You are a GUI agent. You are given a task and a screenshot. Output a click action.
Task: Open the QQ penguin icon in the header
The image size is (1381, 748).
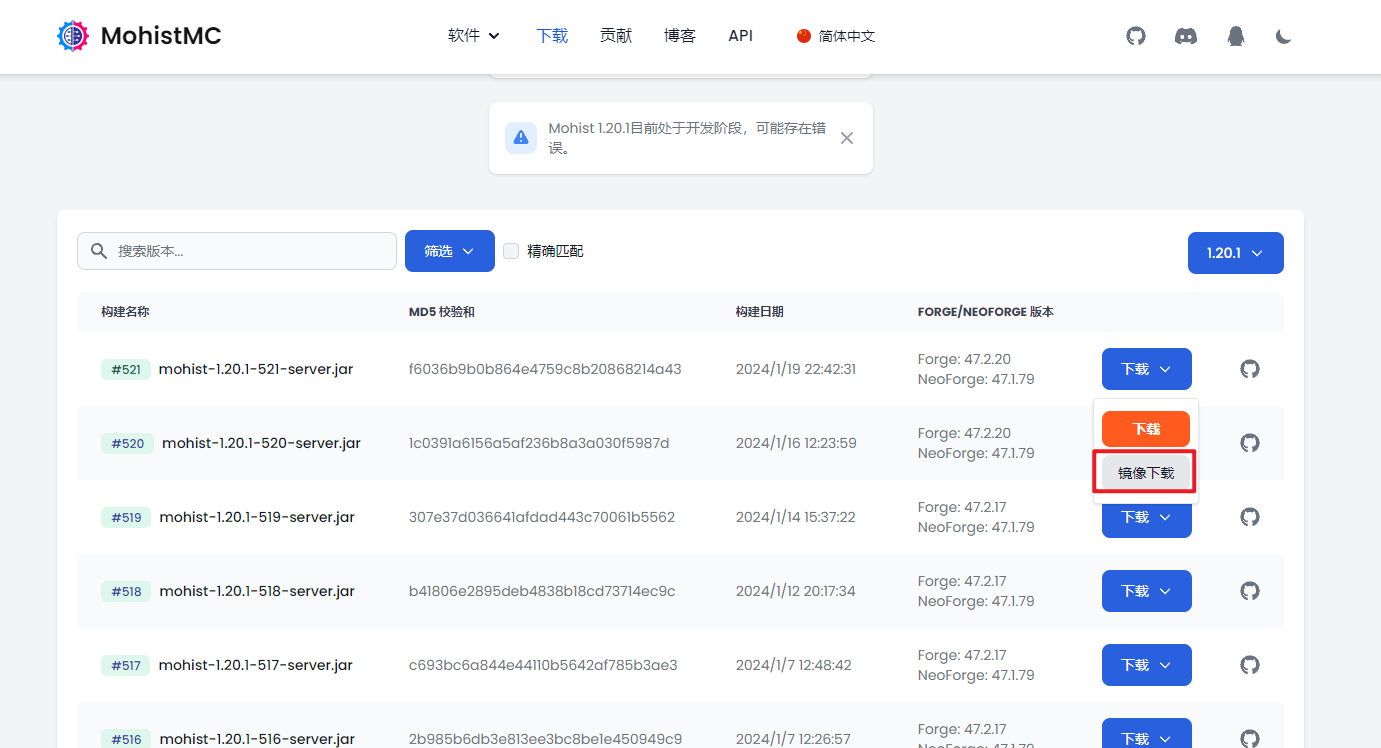(1236, 36)
